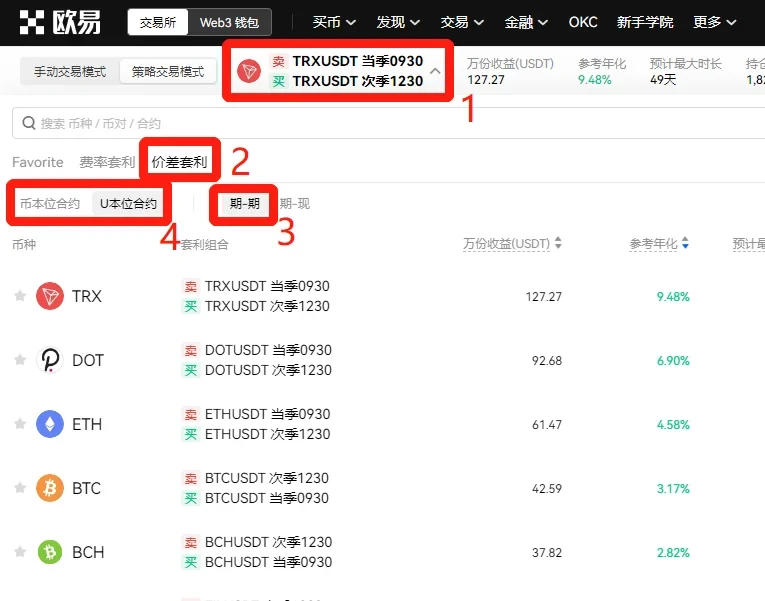Toggle to 期-现 arbitrage type
Image resolution: width=765 pixels, height=601 pixels.
click(x=295, y=204)
